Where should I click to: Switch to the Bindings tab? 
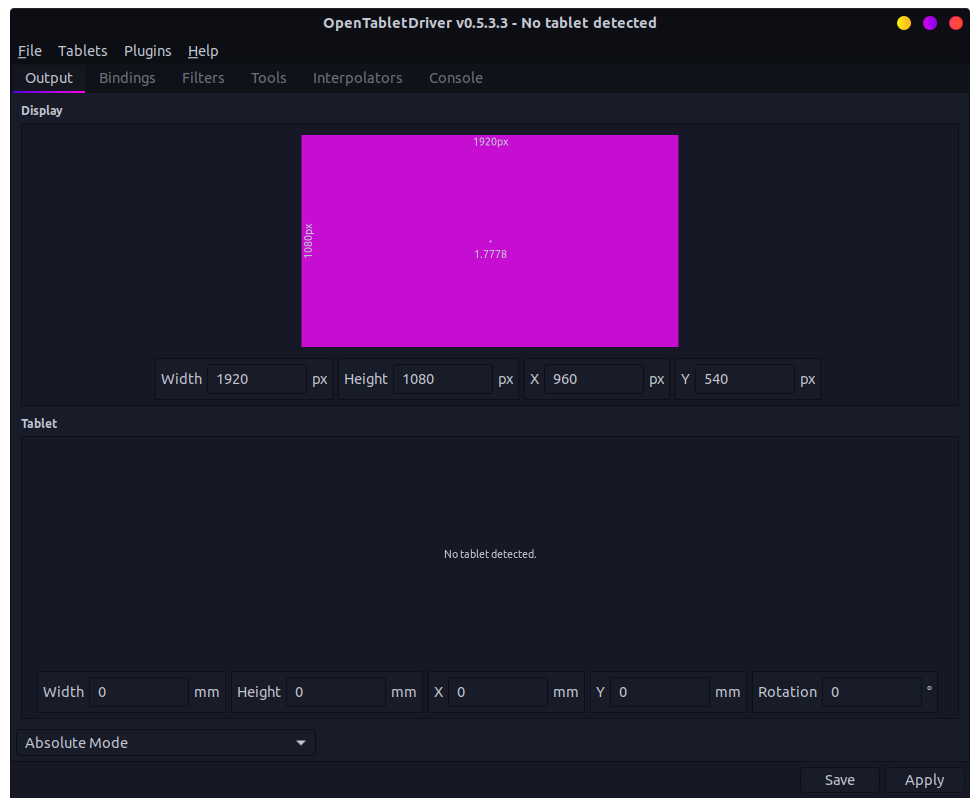[x=127, y=78]
